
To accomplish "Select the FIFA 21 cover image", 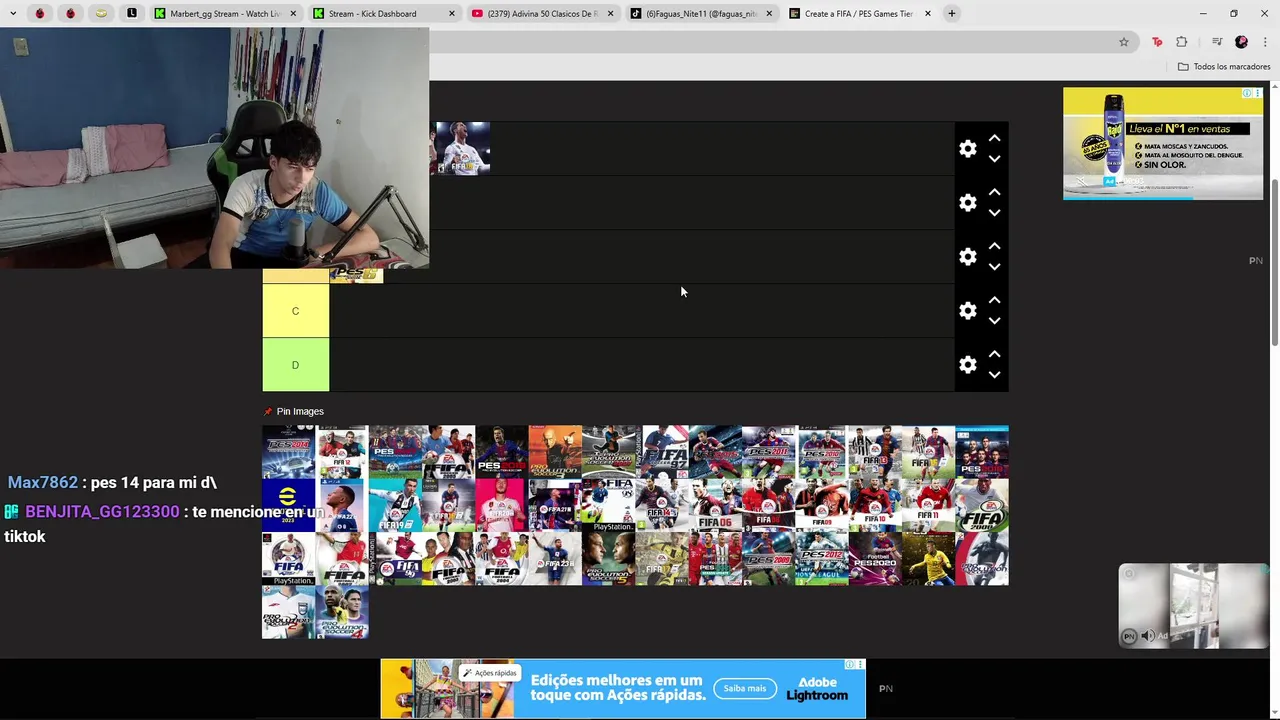I will pos(555,505).
